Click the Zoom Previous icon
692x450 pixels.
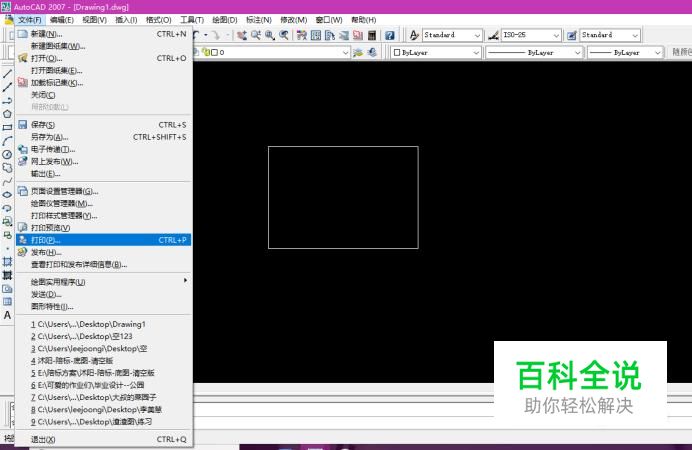pyautogui.click(x=284, y=35)
